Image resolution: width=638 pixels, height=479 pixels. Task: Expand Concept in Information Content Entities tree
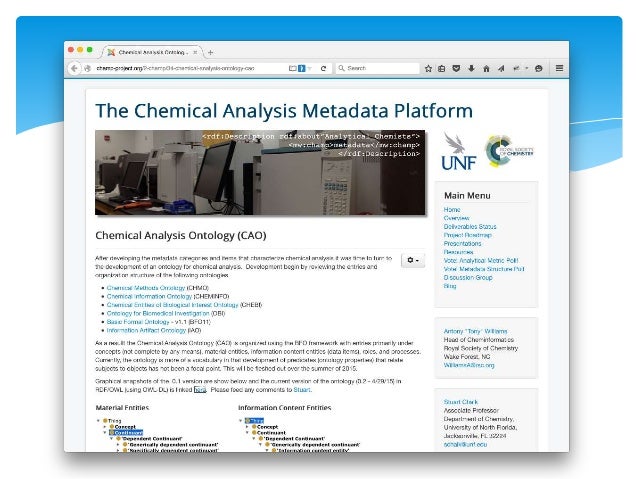pyautogui.click(x=247, y=427)
